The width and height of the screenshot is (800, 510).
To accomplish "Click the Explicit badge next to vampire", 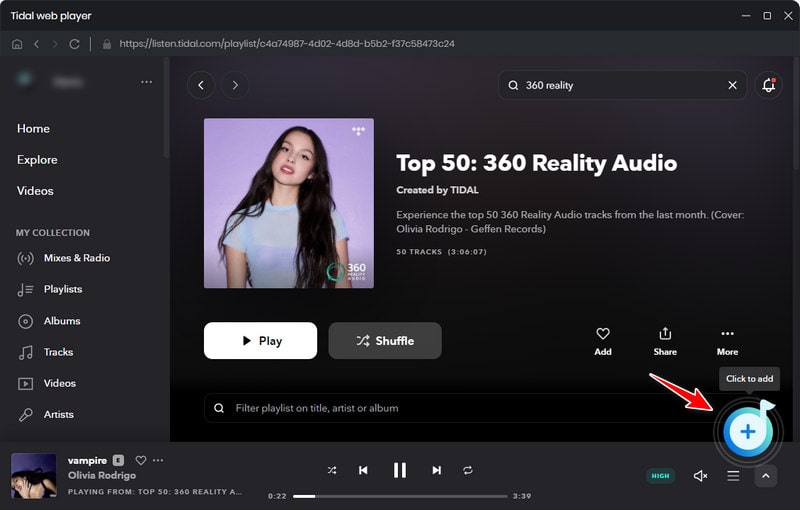I will (118, 461).
